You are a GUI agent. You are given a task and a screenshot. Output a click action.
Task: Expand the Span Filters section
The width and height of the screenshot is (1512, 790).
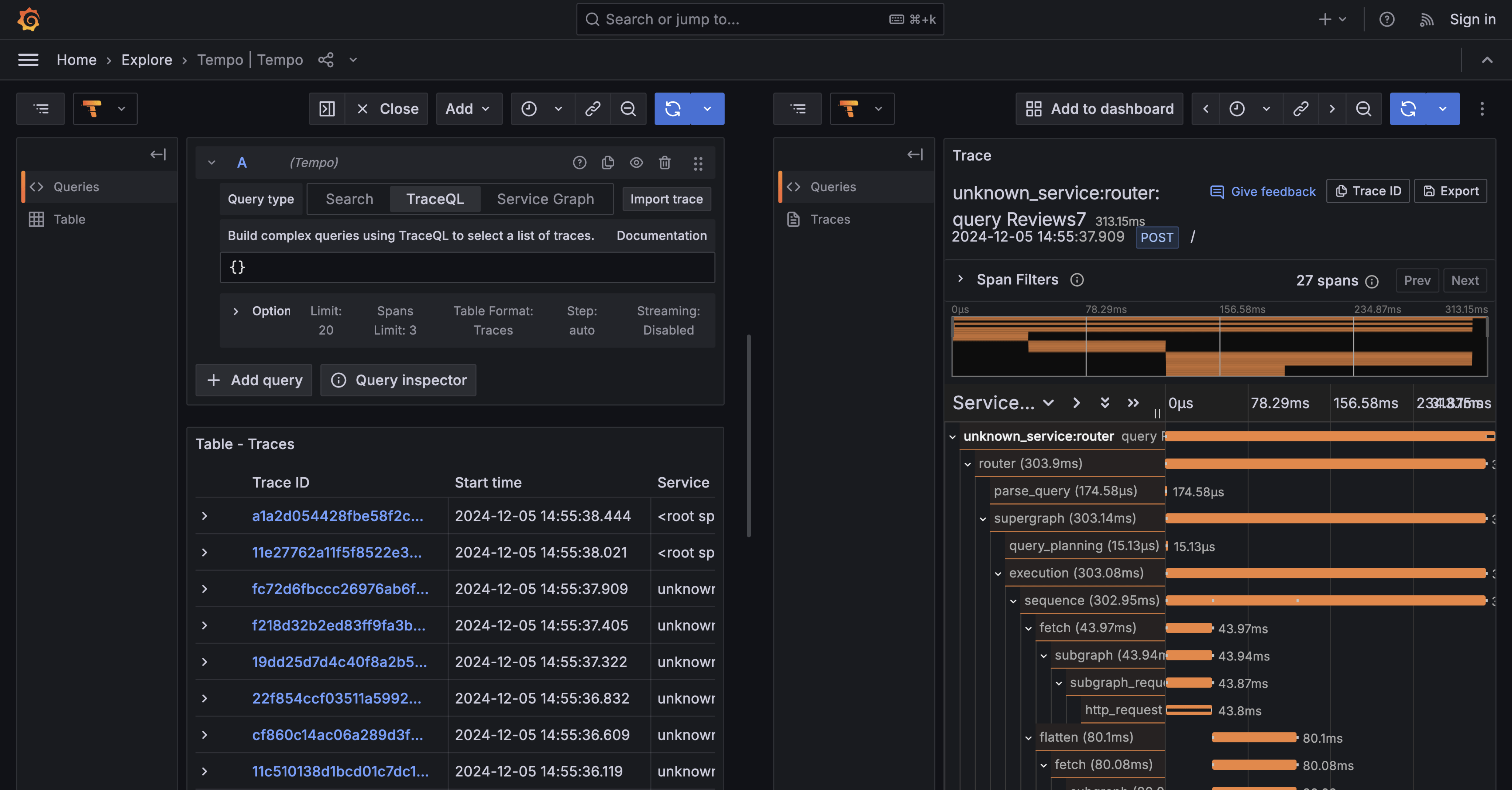click(961, 280)
